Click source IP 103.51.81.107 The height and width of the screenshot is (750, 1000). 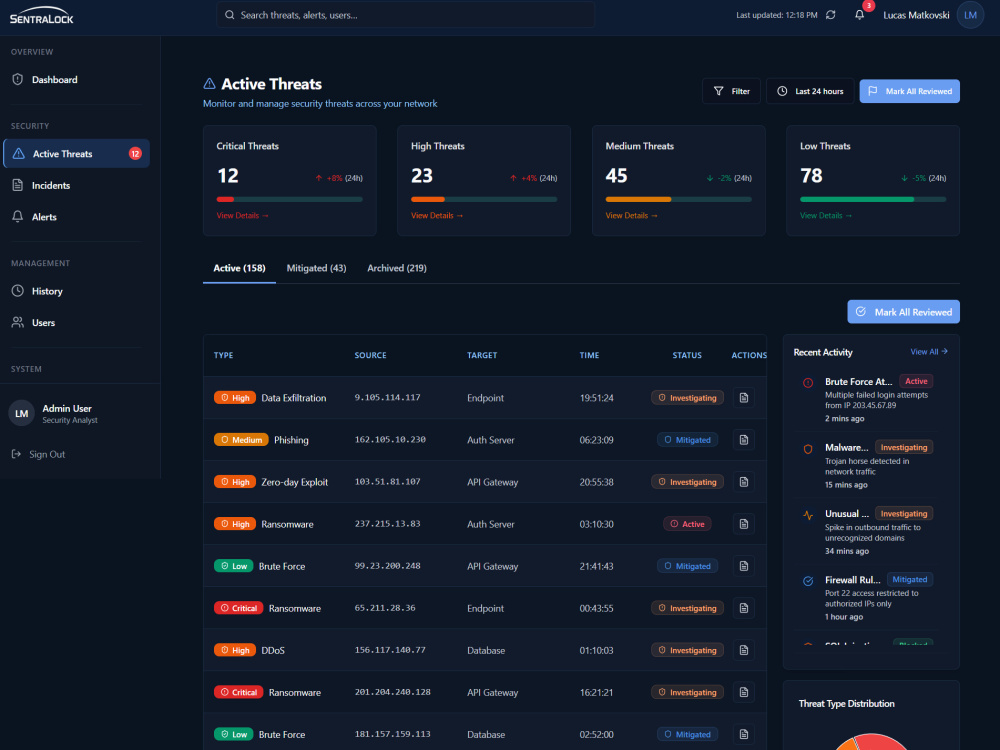(x=387, y=482)
